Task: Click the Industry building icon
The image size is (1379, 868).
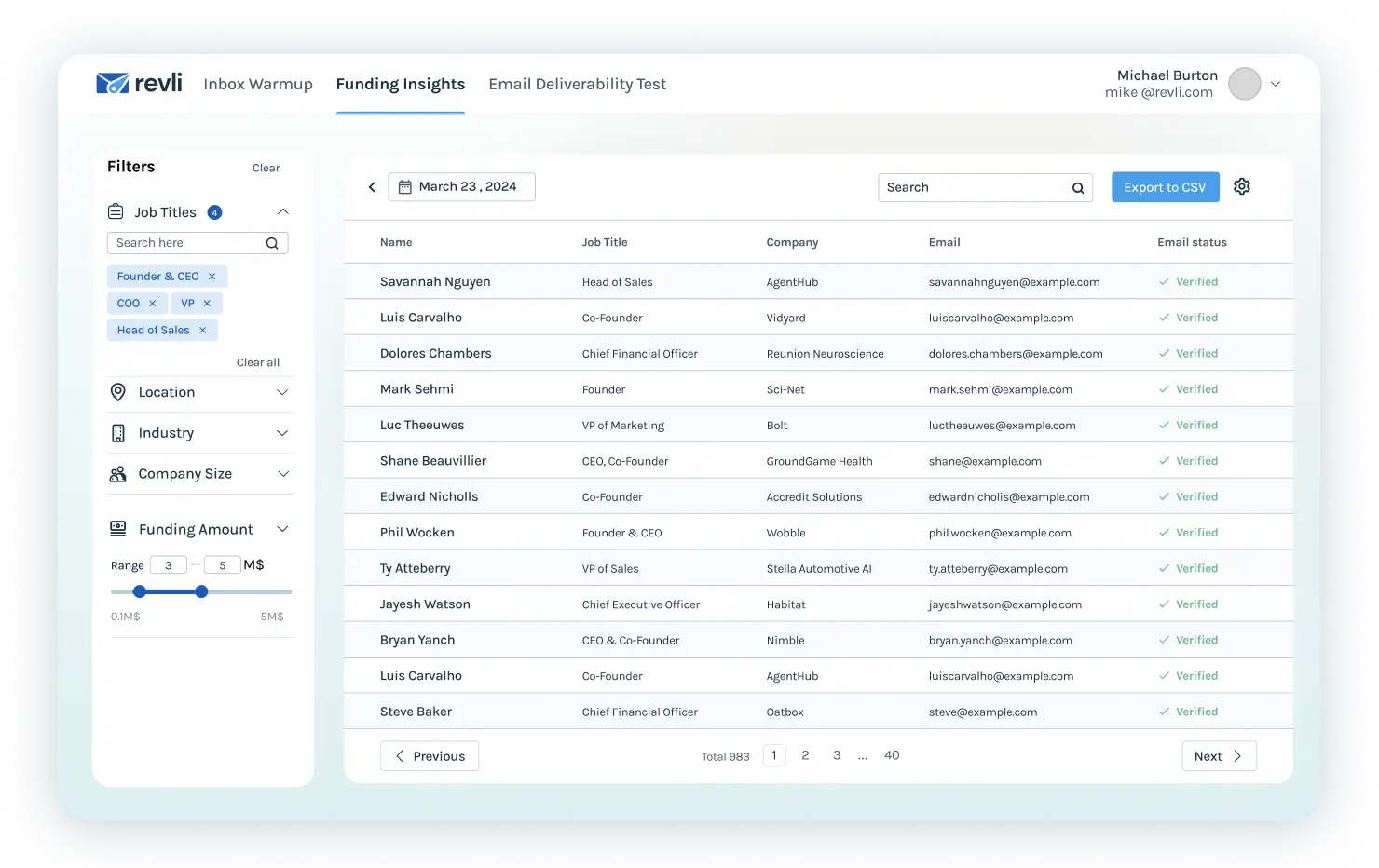Action: pyautogui.click(x=118, y=433)
